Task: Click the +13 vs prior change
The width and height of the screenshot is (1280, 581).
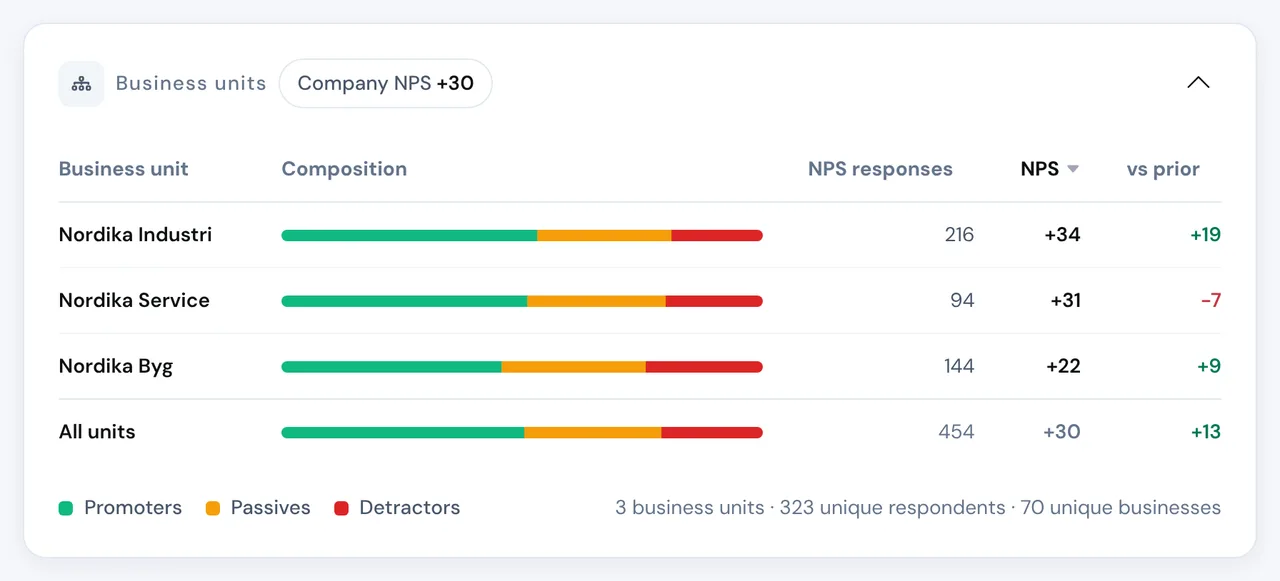Action: coord(1205,432)
